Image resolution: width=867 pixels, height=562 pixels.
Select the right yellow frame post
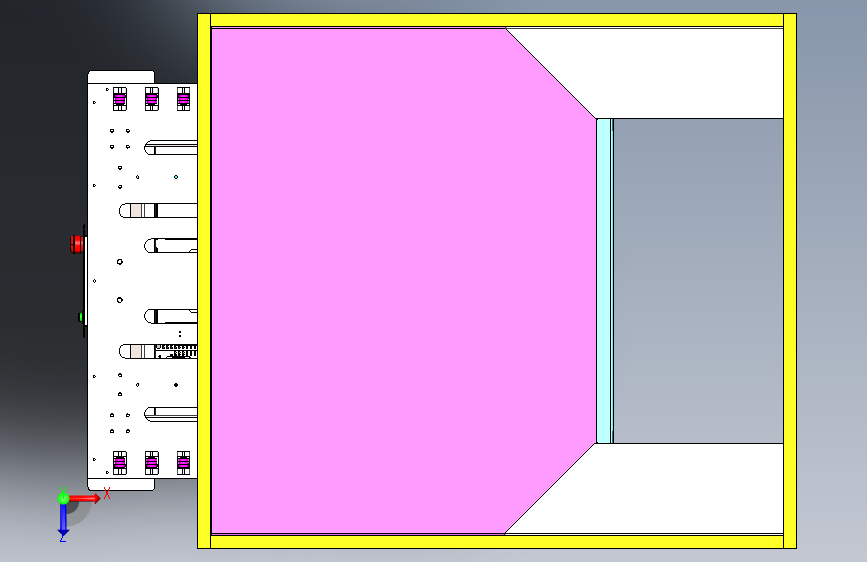[x=790, y=281]
